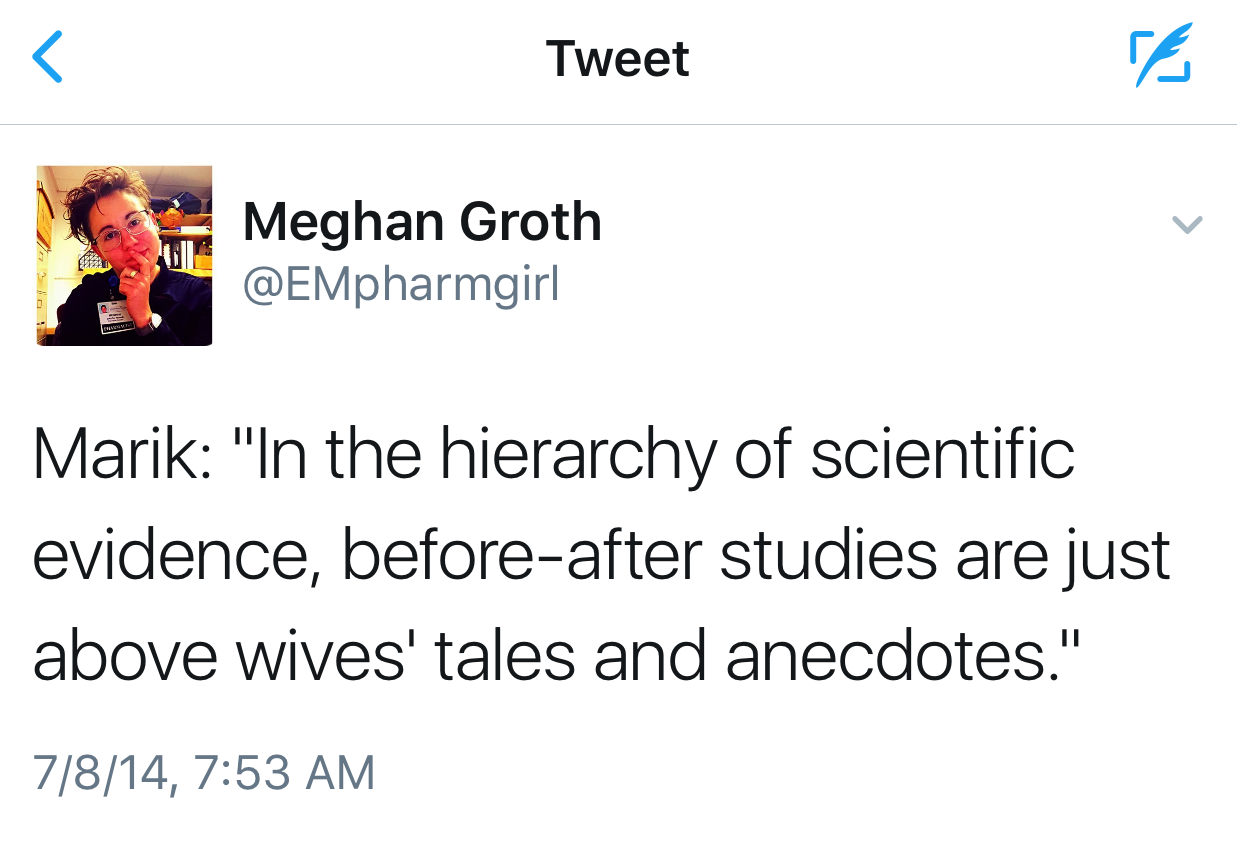Click the word "scientific" in tweet

click(x=942, y=454)
